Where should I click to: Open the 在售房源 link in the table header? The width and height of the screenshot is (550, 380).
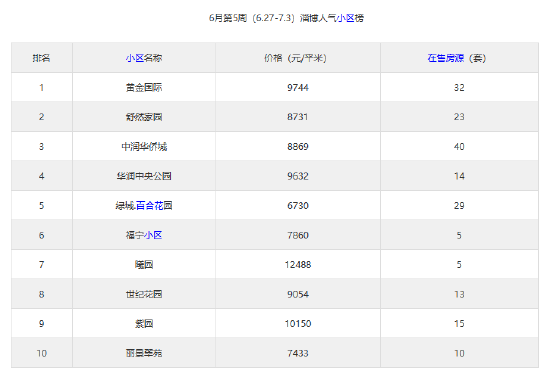point(446,58)
